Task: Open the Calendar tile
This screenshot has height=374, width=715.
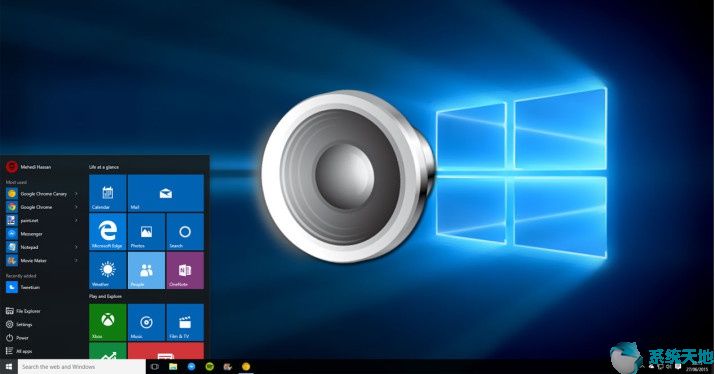Action: click(108, 193)
